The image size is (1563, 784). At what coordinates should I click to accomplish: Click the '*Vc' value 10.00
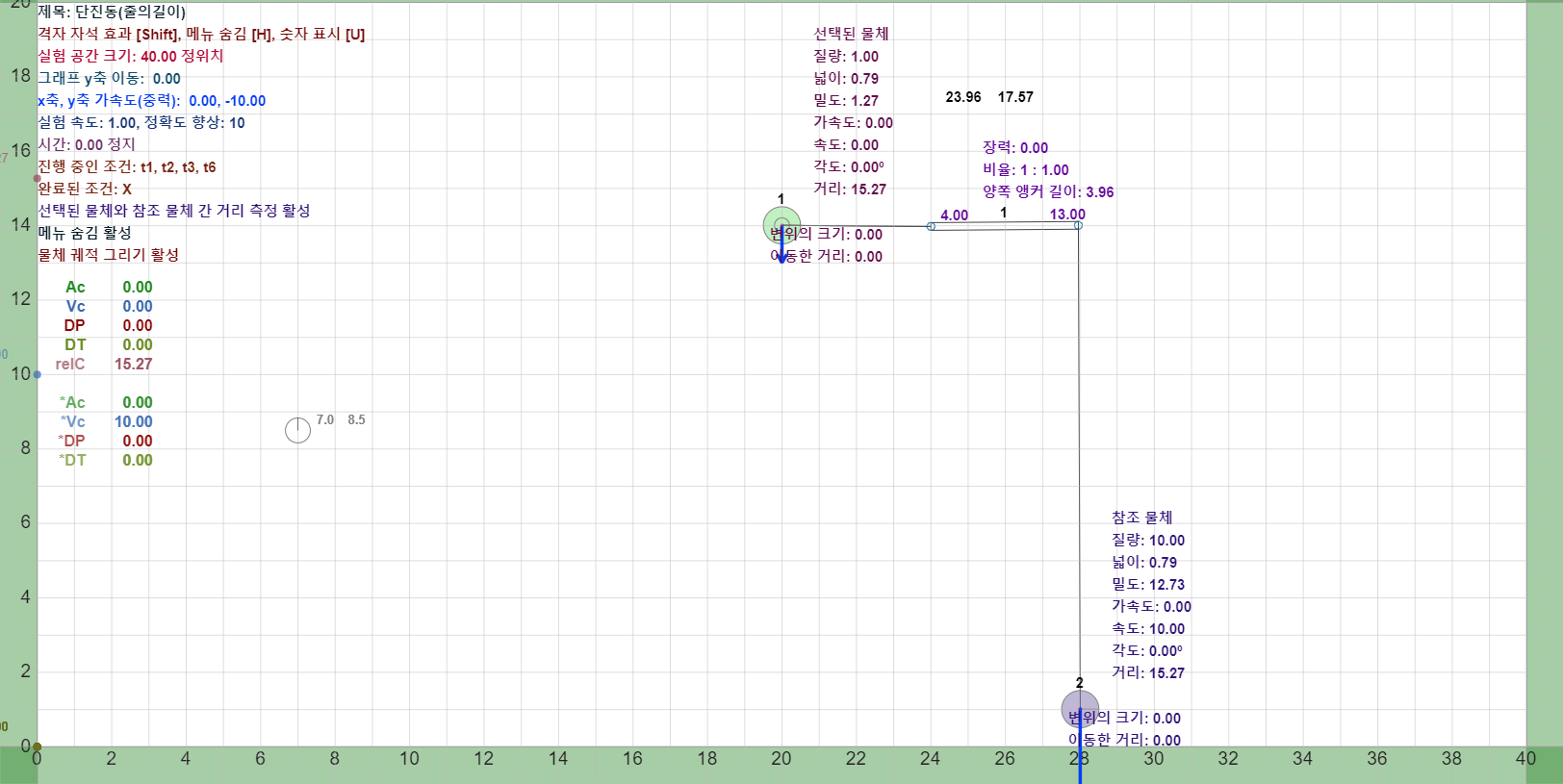click(134, 421)
